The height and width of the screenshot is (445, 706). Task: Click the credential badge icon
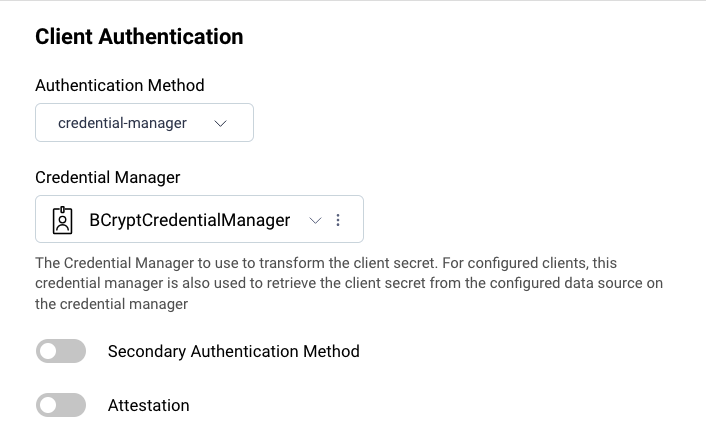pos(63,220)
